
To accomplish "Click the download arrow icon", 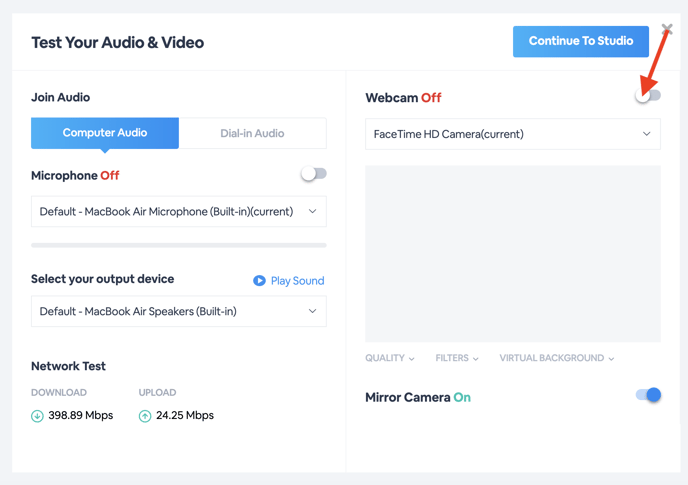I will point(37,416).
